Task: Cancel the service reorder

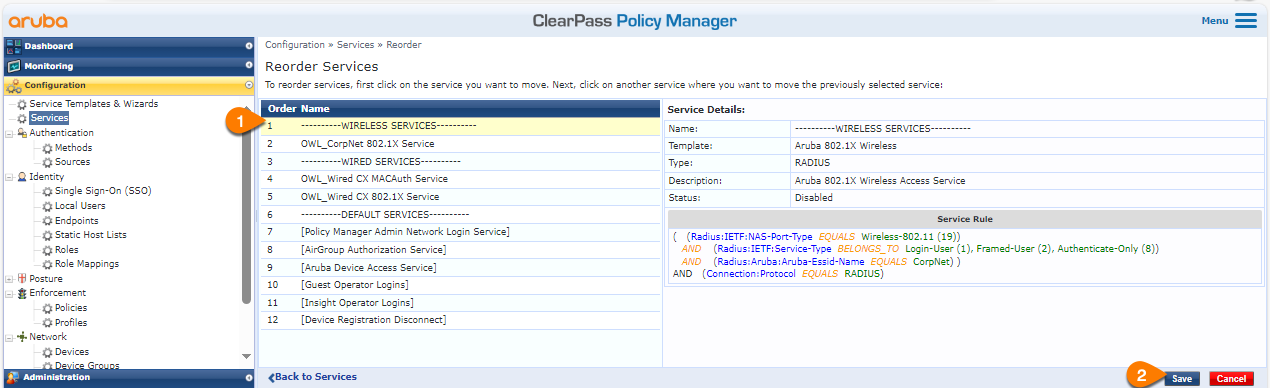Action: (1231, 378)
